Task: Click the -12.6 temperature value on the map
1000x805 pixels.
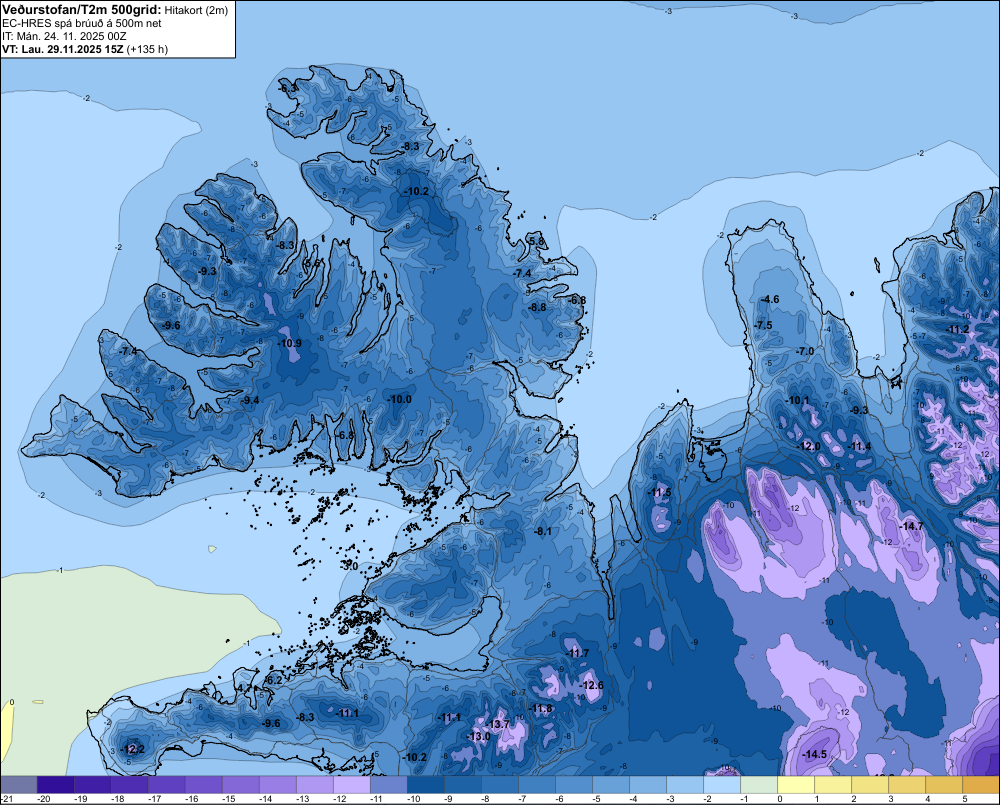Action: [x=591, y=685]
